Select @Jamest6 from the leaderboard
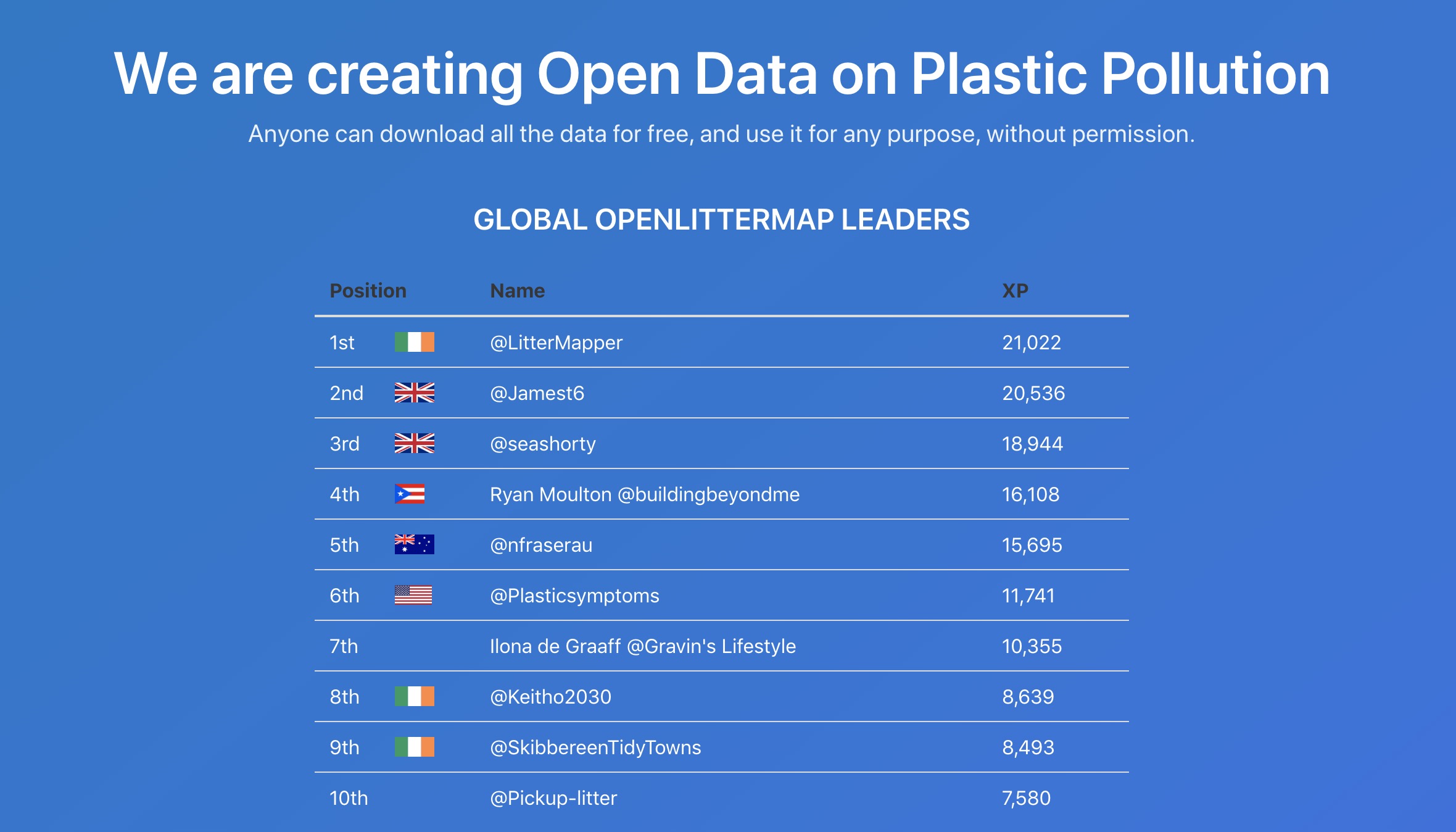The image size is (1456, 832). (x=536, y=393)
